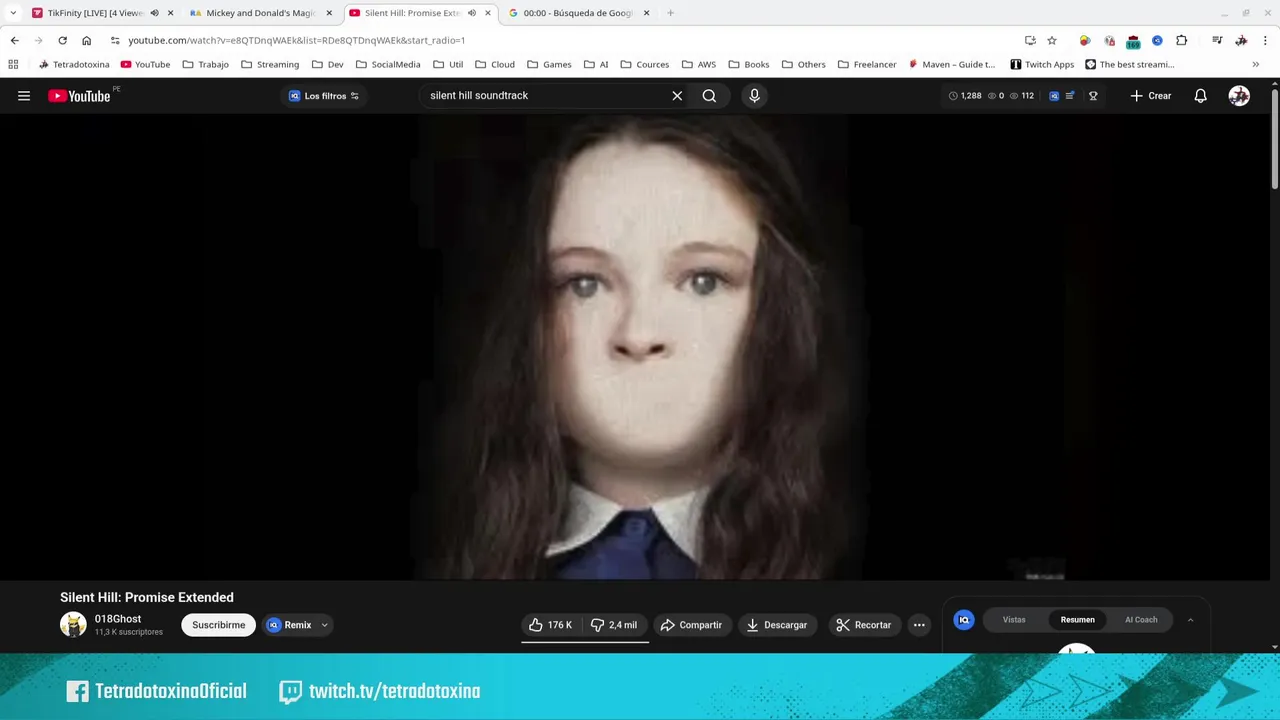The image size is (1280, 720).
Task: Expand the Remix dropdown arrow
Action: click(x=324, y=625)
